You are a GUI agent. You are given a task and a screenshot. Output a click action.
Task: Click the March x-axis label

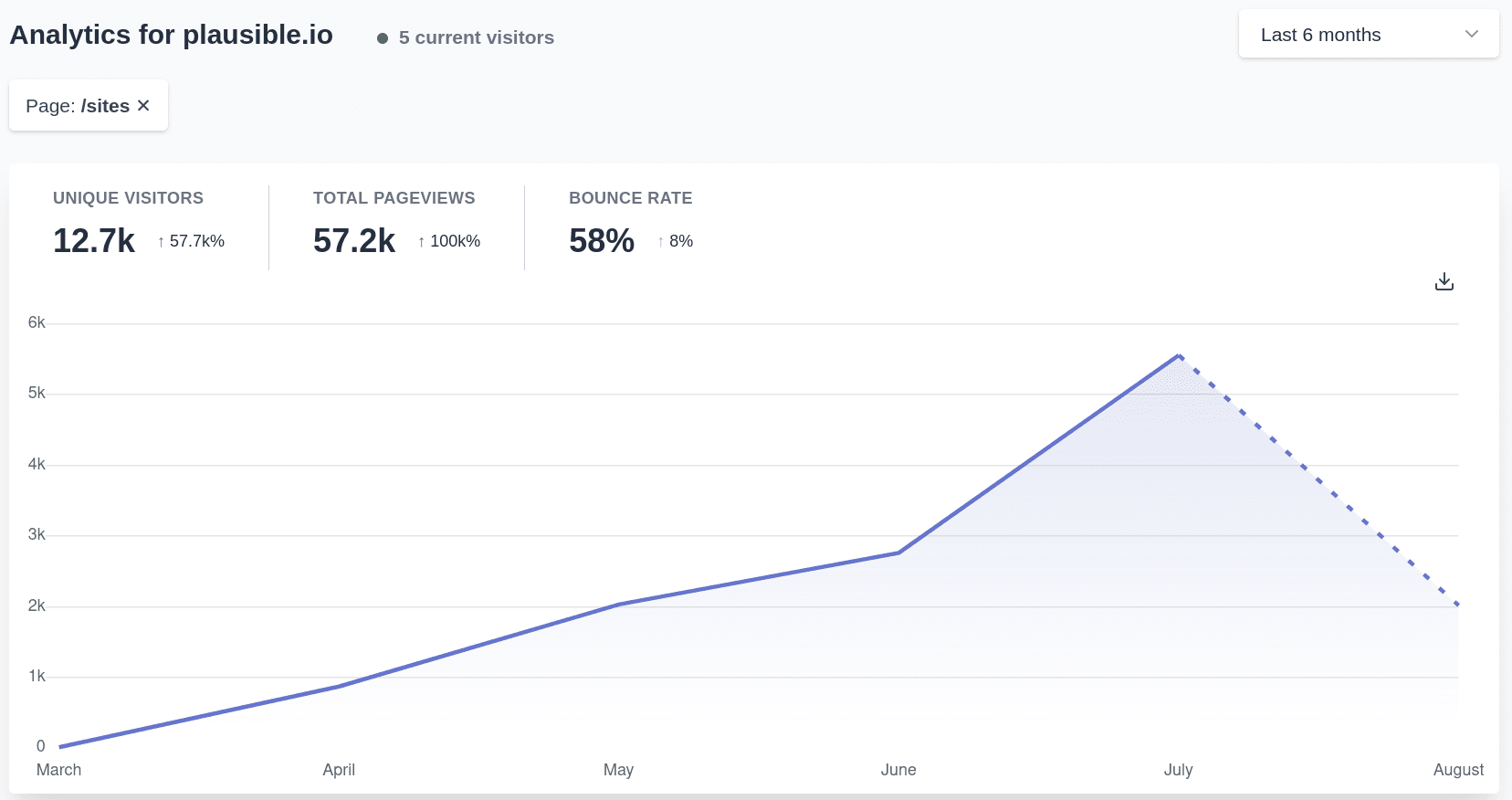pos(59,770)
